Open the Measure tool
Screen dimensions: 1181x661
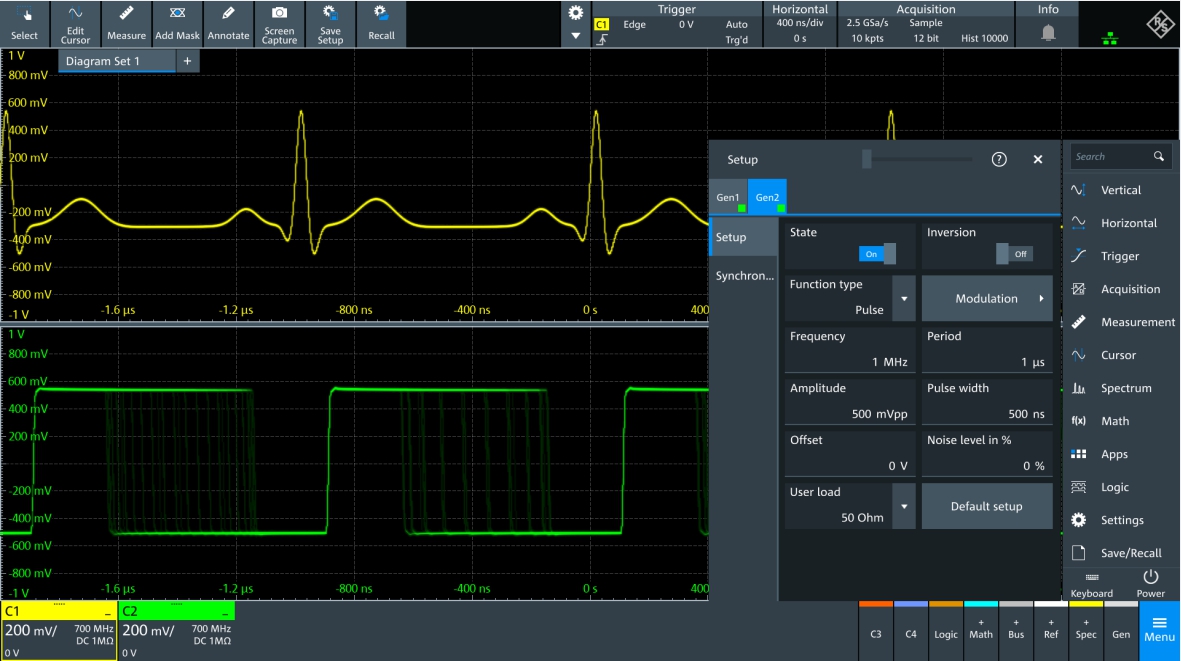coord(127,24)
